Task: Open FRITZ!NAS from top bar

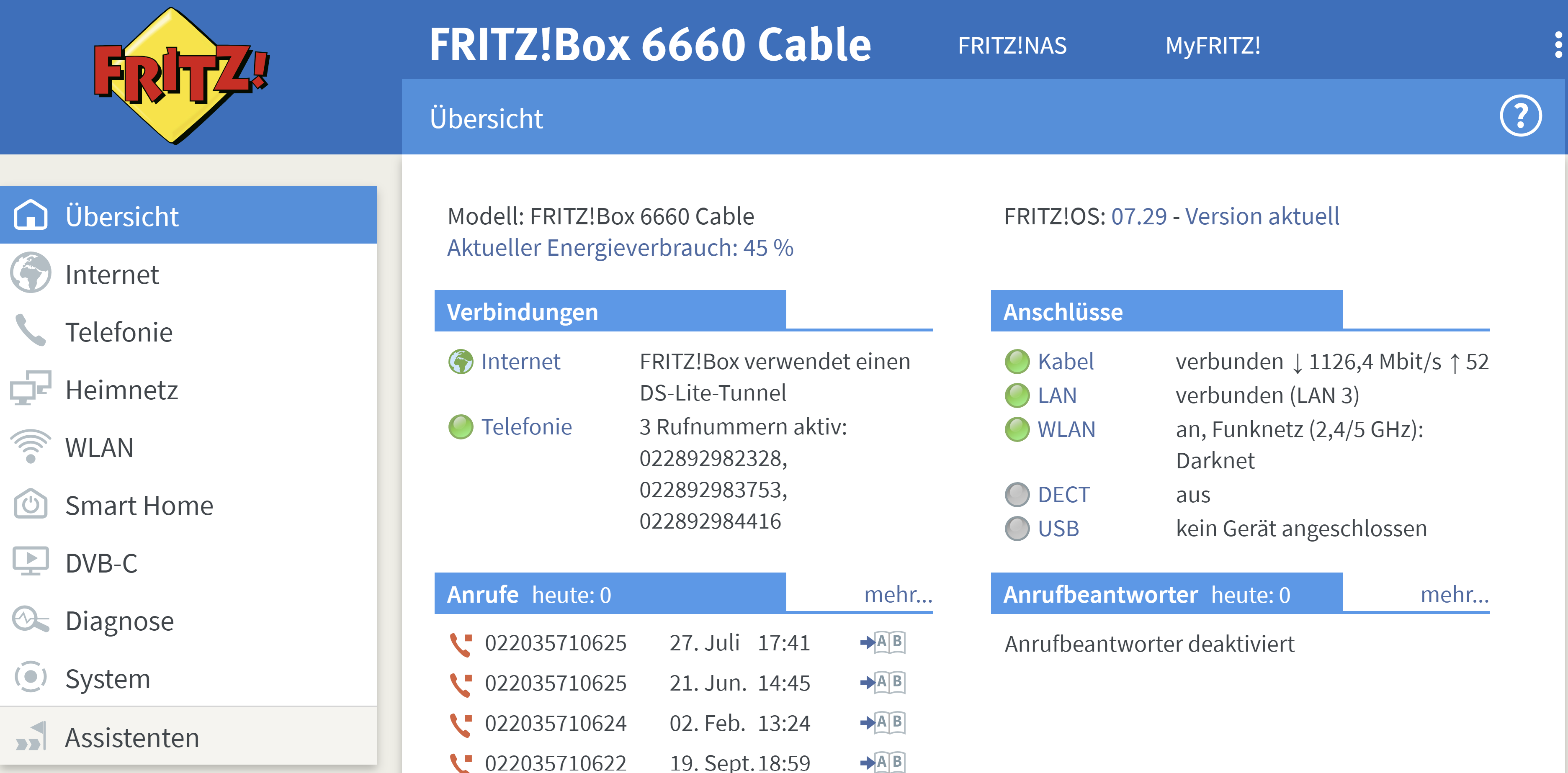Action: click(x=1012, y=46)
